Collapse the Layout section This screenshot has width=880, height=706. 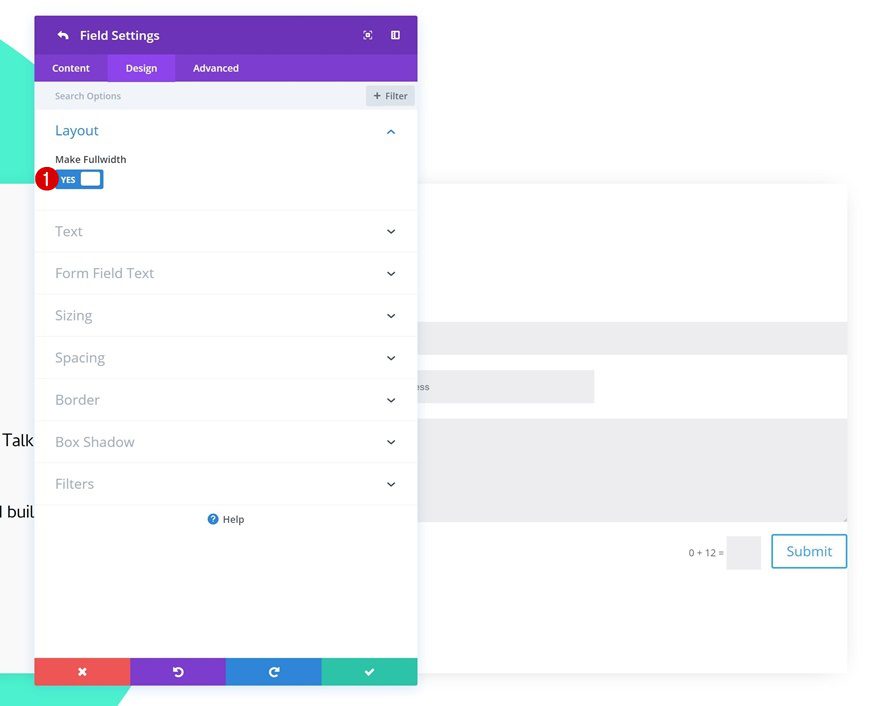coord(390,131)
